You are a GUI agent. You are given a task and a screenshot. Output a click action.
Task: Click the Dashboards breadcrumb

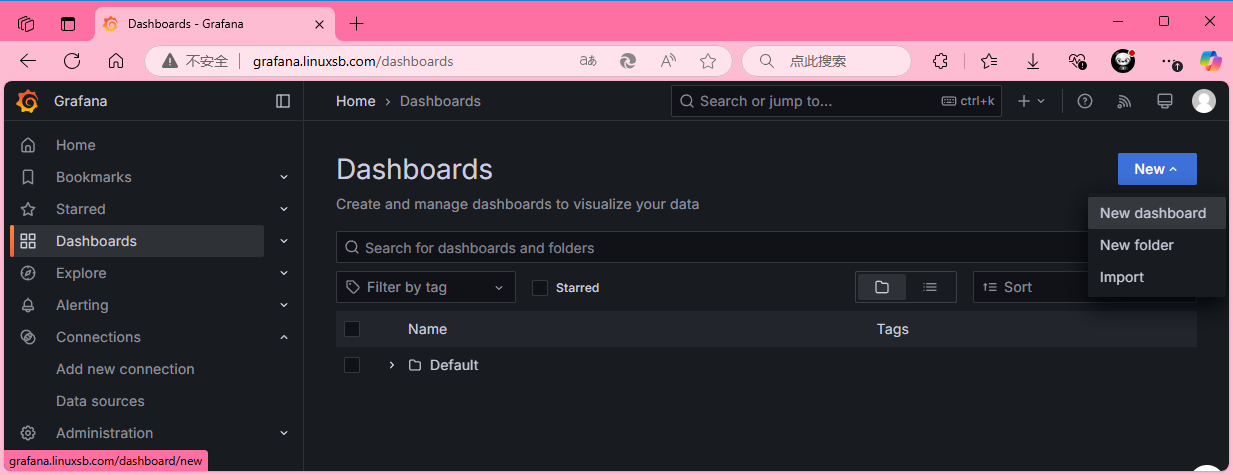pyautogui.click(x=440, y=101)
